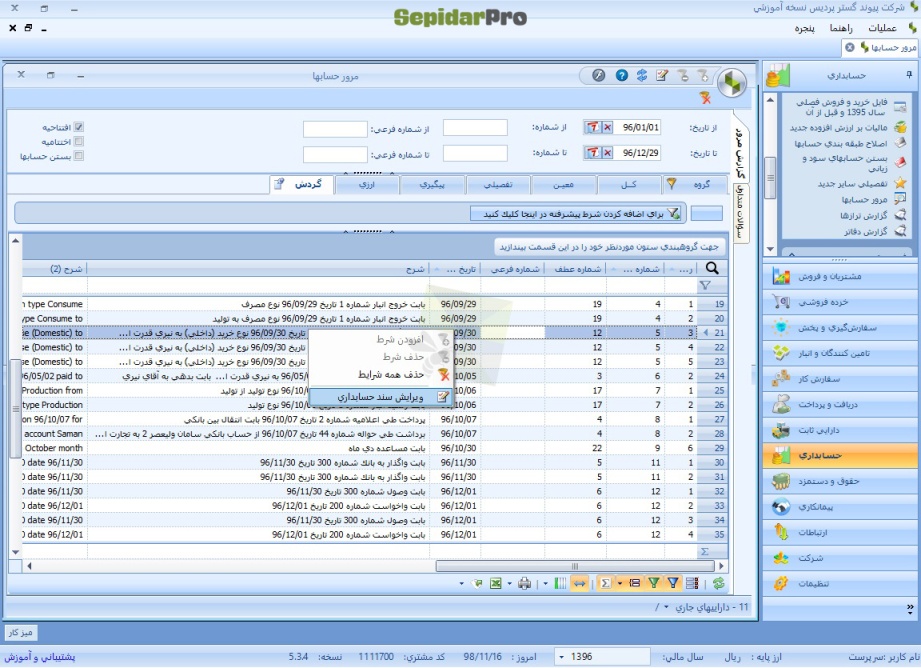Switch to the 'کل' tab

click(629, 184)
